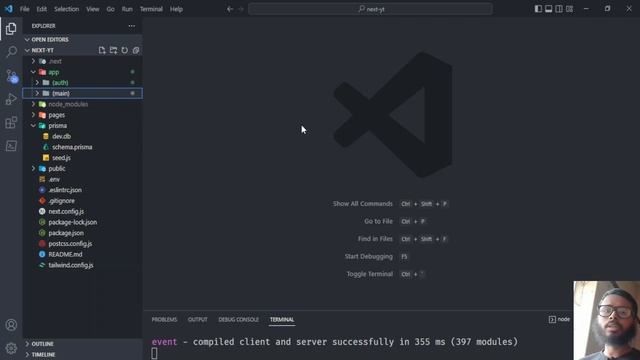This screenshot has width=640, height=360.
Task: Click New File icon in NEXT-YT header
Action: click(x=102, y=50)
